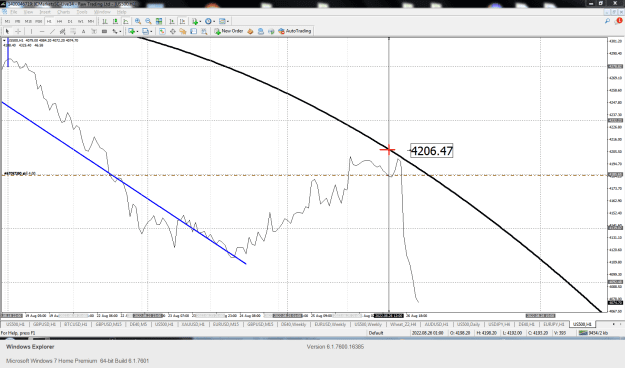Viewport: 625px width, 368px height.
Task: Switch chart to MN timeframe
Action: pyautogui.click(x=91, y=21)
